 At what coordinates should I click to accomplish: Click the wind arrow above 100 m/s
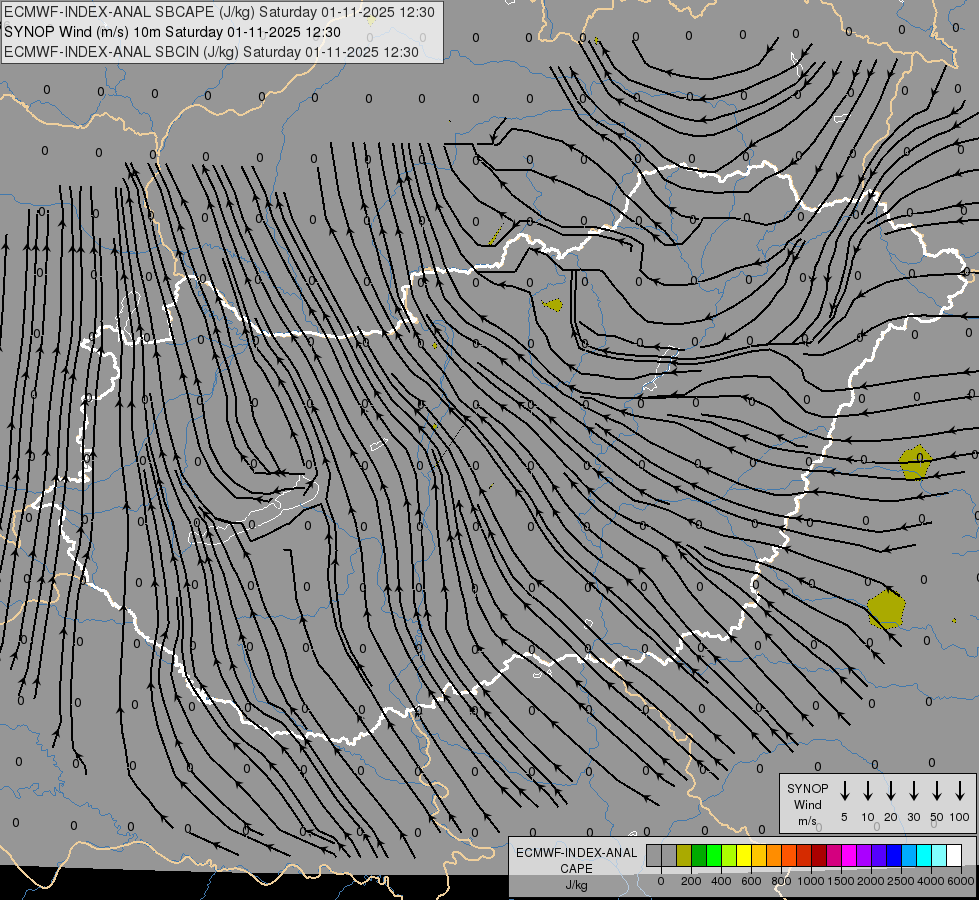[960, 790]
